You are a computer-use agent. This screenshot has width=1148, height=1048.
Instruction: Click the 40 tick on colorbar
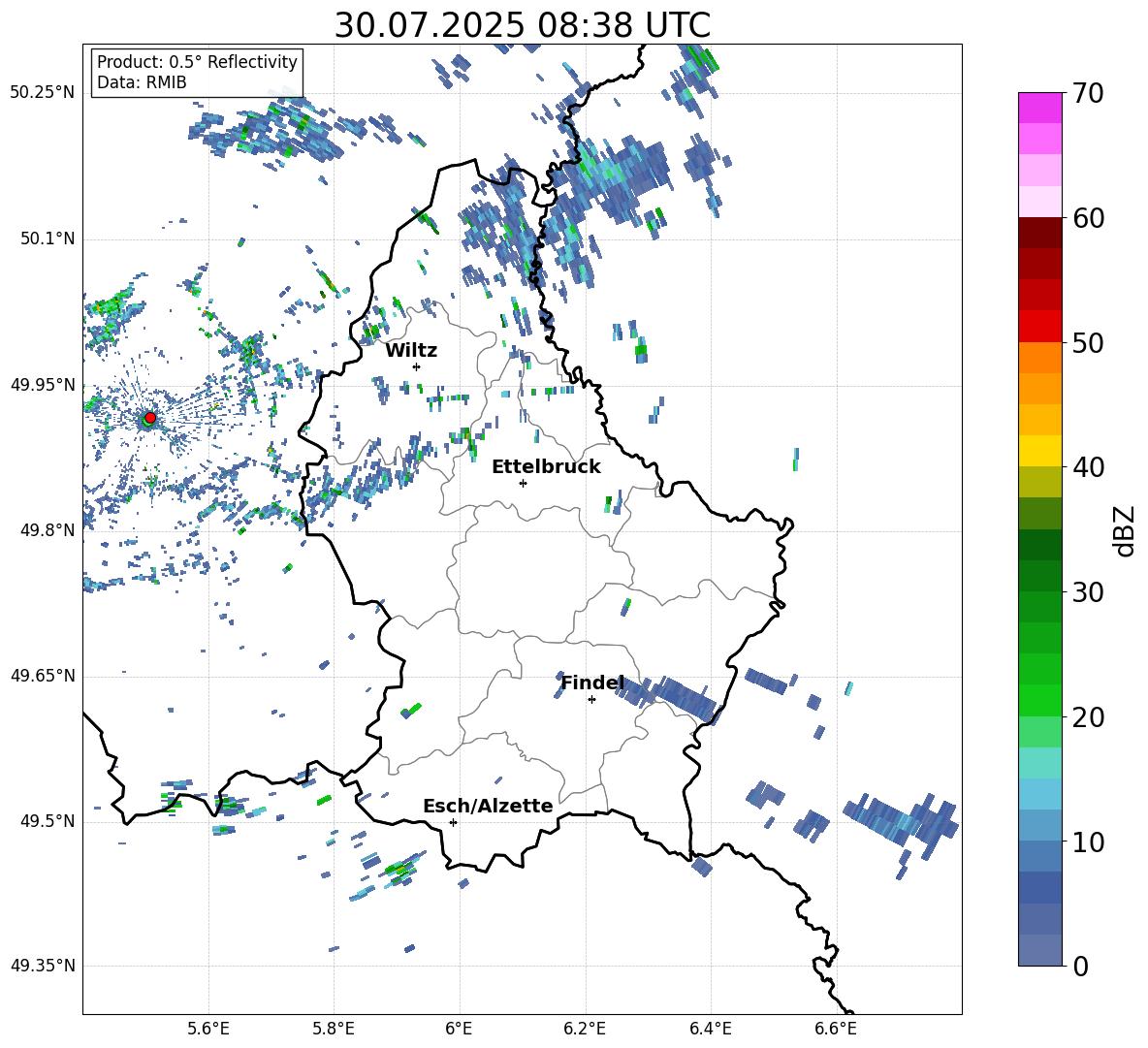click(1088, 467)
